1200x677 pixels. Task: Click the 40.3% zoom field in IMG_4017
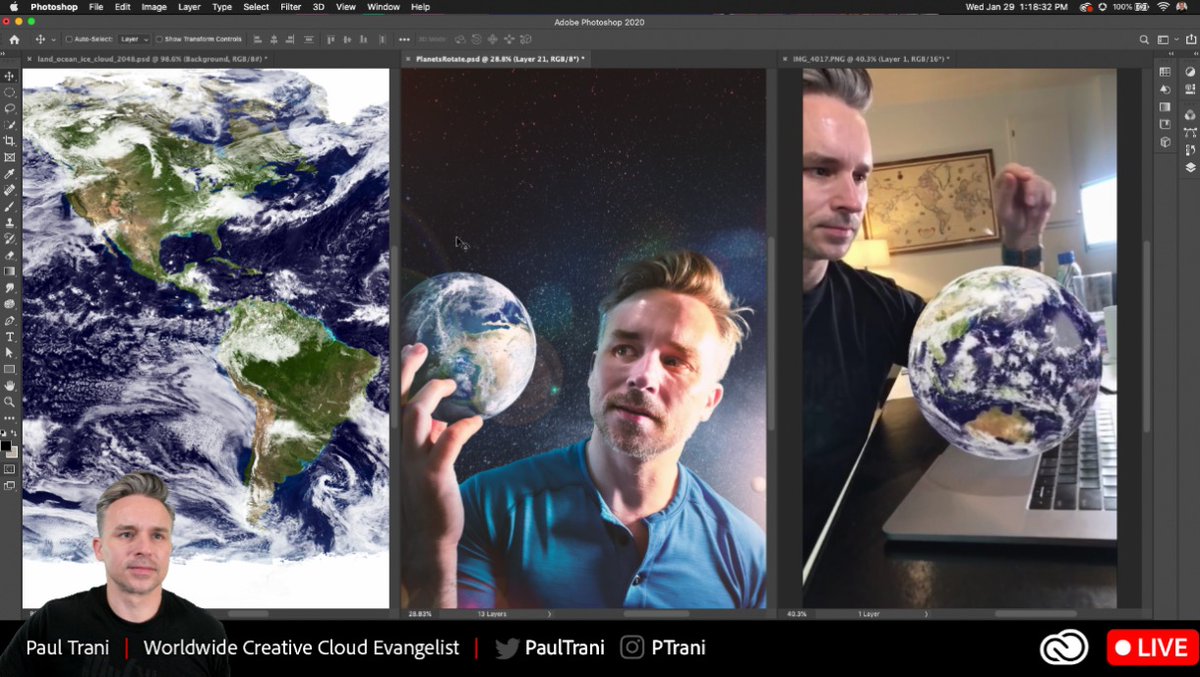point(797,614)
